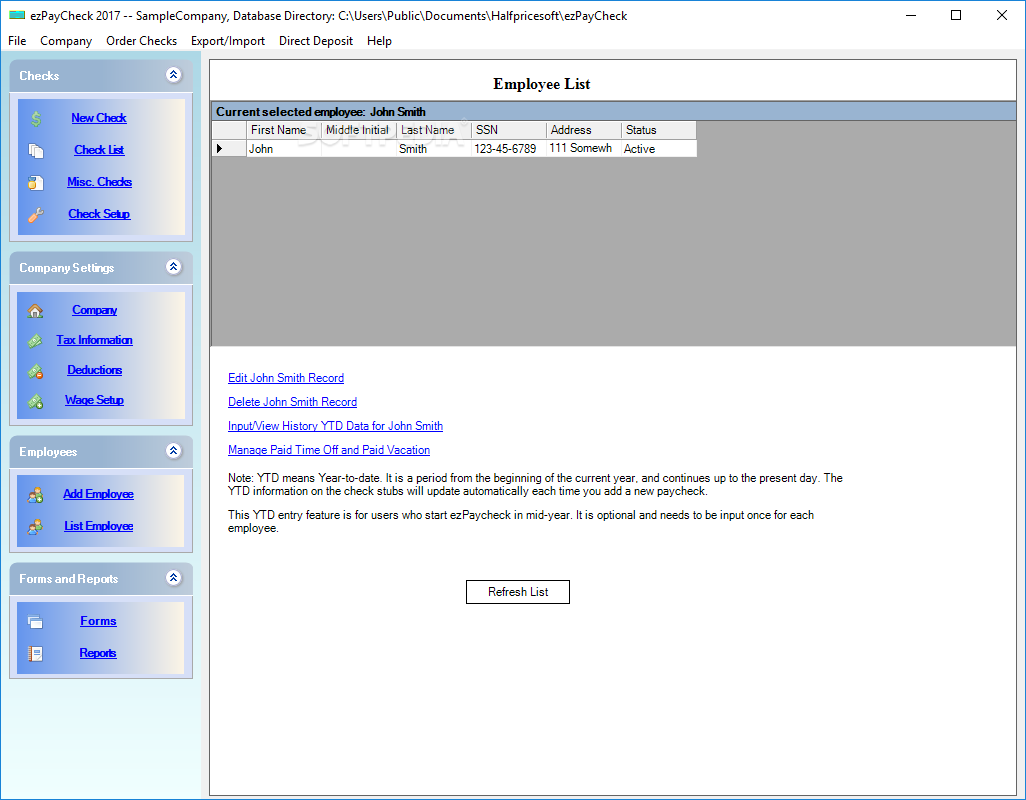1026x800 pixels.
Task: Open Input/View History YTD Data link
Action: (x=336, y=426)
